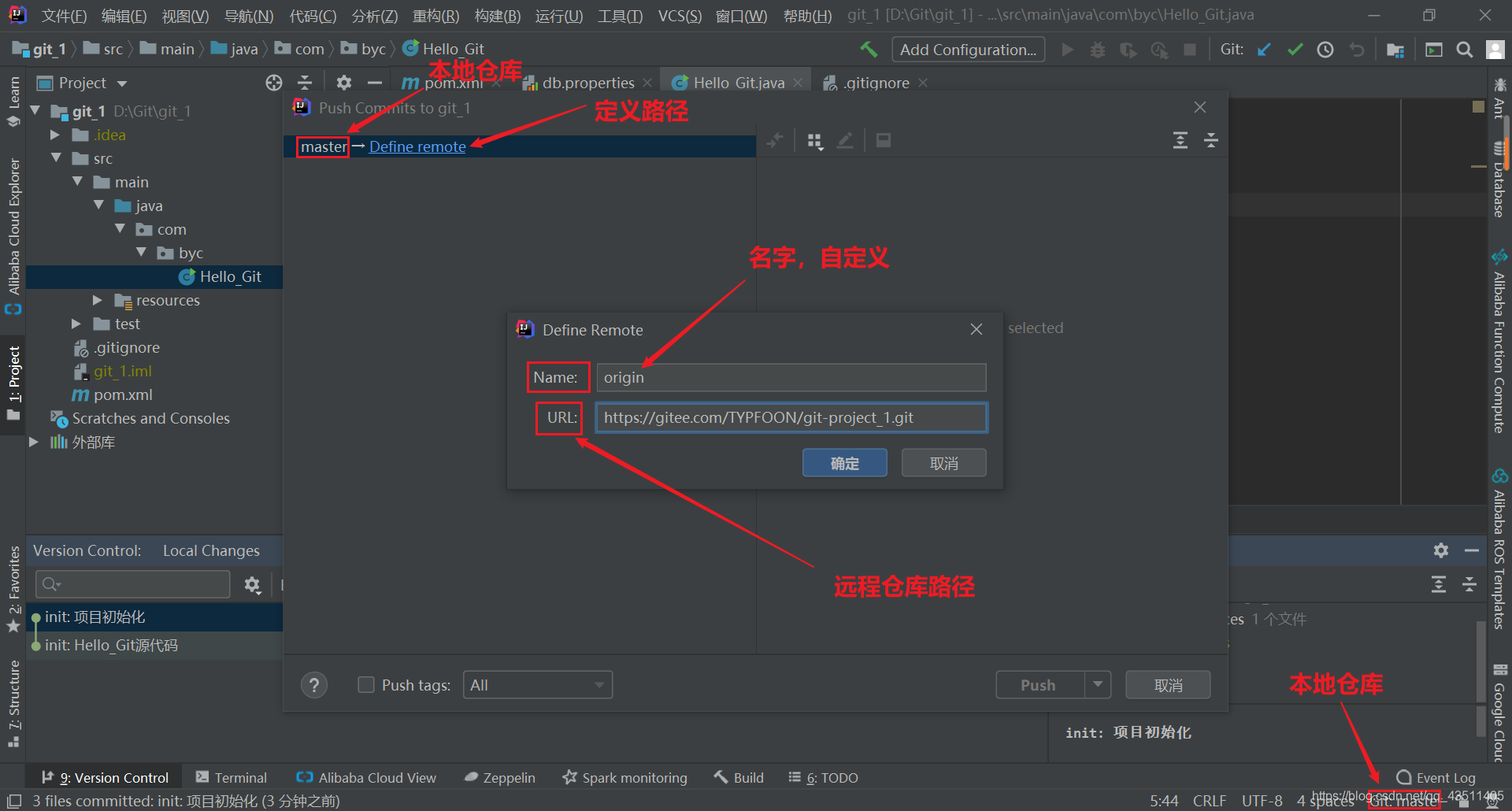
Task: Click the 确定 button in Define Remote
Action: pyautogui.click(x=844, y=463)
